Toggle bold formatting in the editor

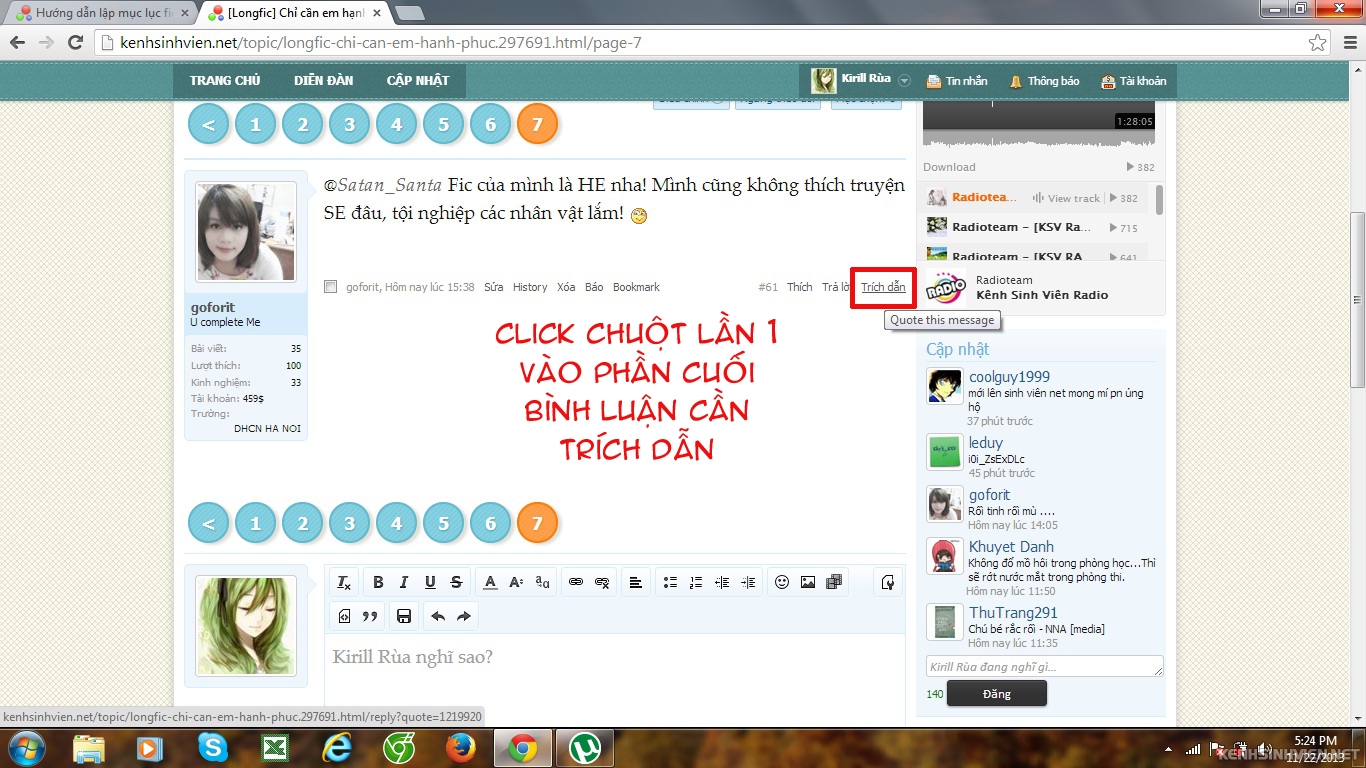pos(378,582)
